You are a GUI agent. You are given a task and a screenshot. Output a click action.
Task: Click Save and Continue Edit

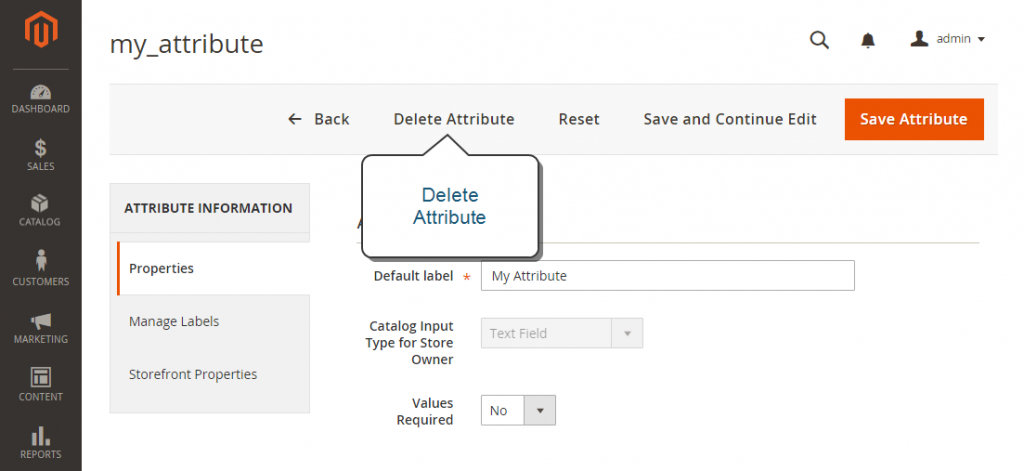click(730, 119)
